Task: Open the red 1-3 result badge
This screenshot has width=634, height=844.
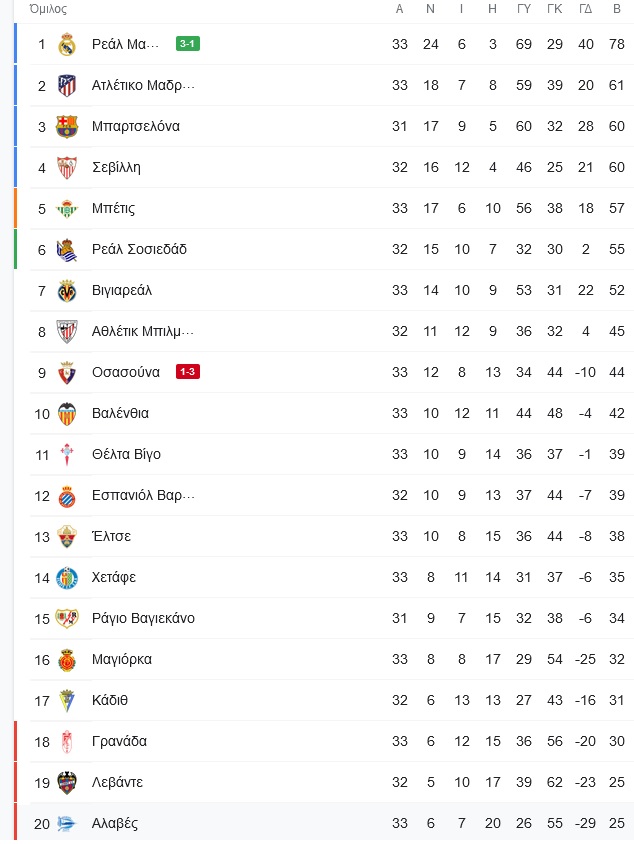Action: (x=188, y=371)
